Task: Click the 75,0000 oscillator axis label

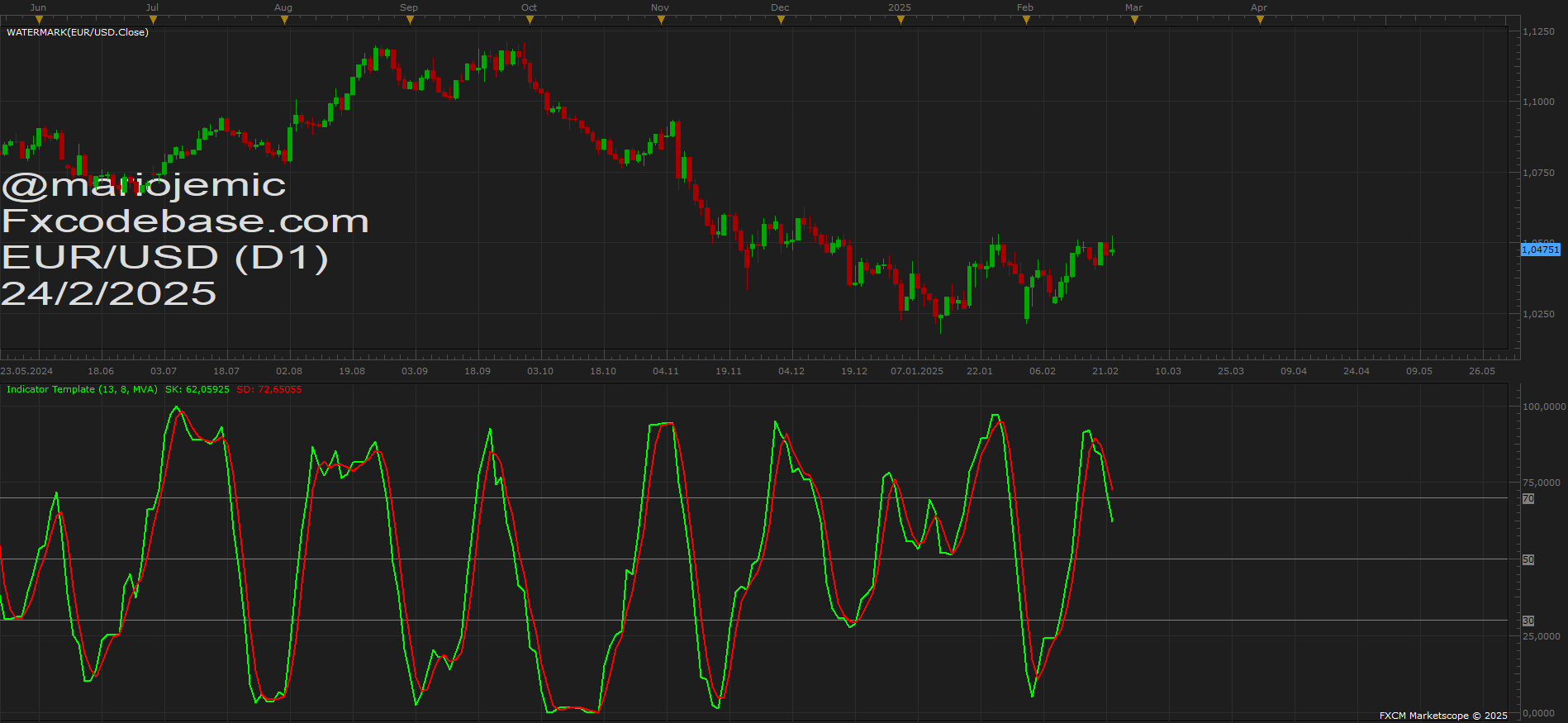Action: (1542, 483)
